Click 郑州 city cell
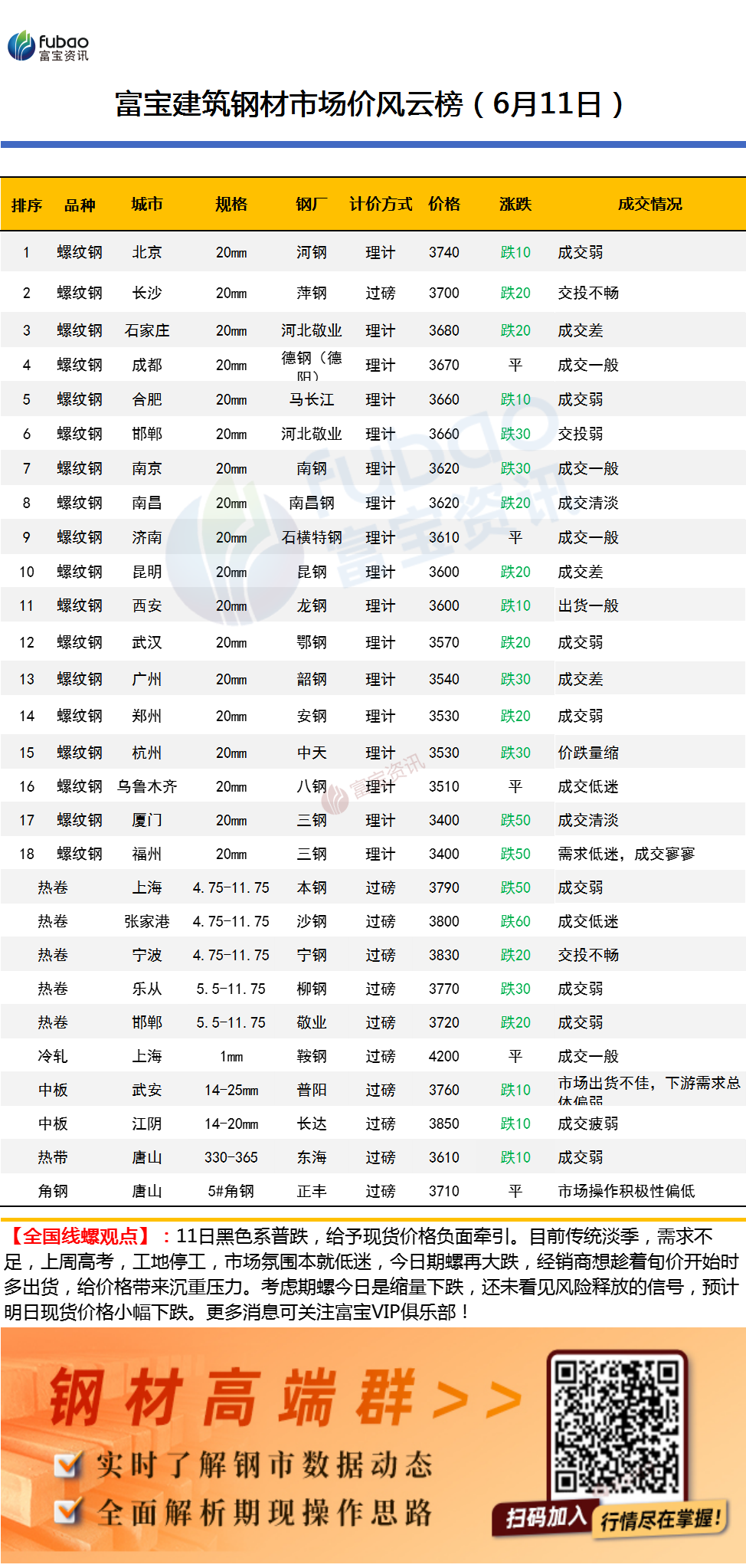This screenshot has height=1568, width=746. point(147,716)
